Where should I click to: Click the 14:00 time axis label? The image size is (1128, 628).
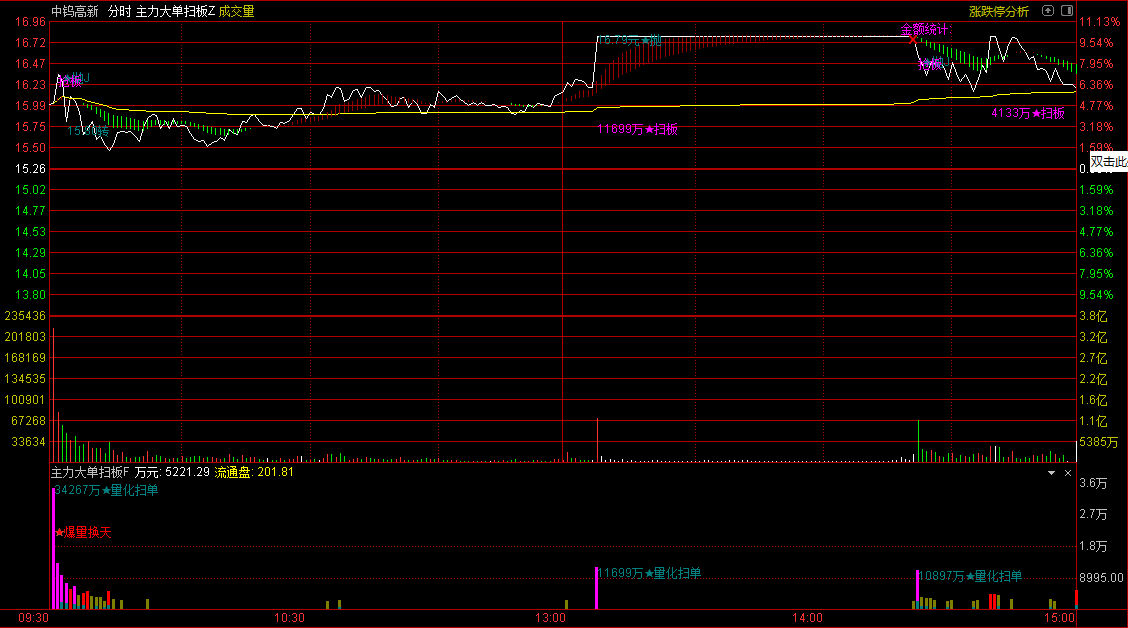(x=807, y=618)
